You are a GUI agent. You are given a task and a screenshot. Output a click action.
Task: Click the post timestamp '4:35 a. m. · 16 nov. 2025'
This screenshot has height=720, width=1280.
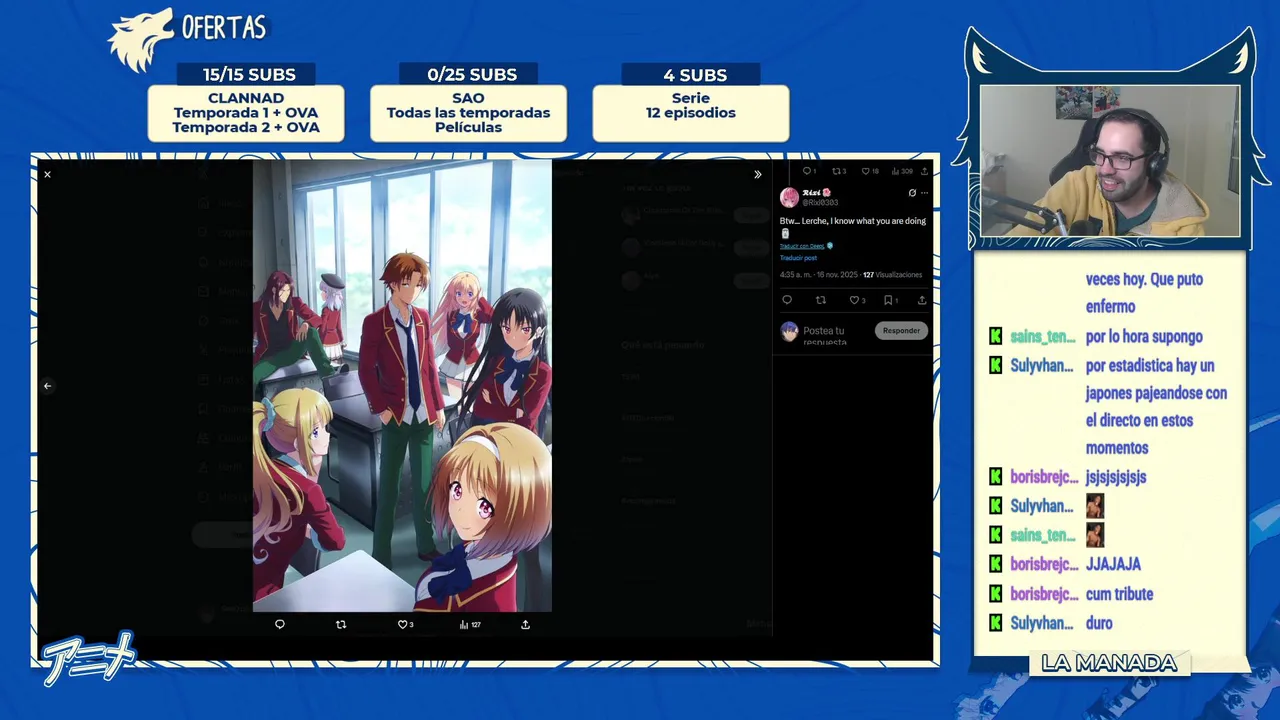(x=818, y=275)
